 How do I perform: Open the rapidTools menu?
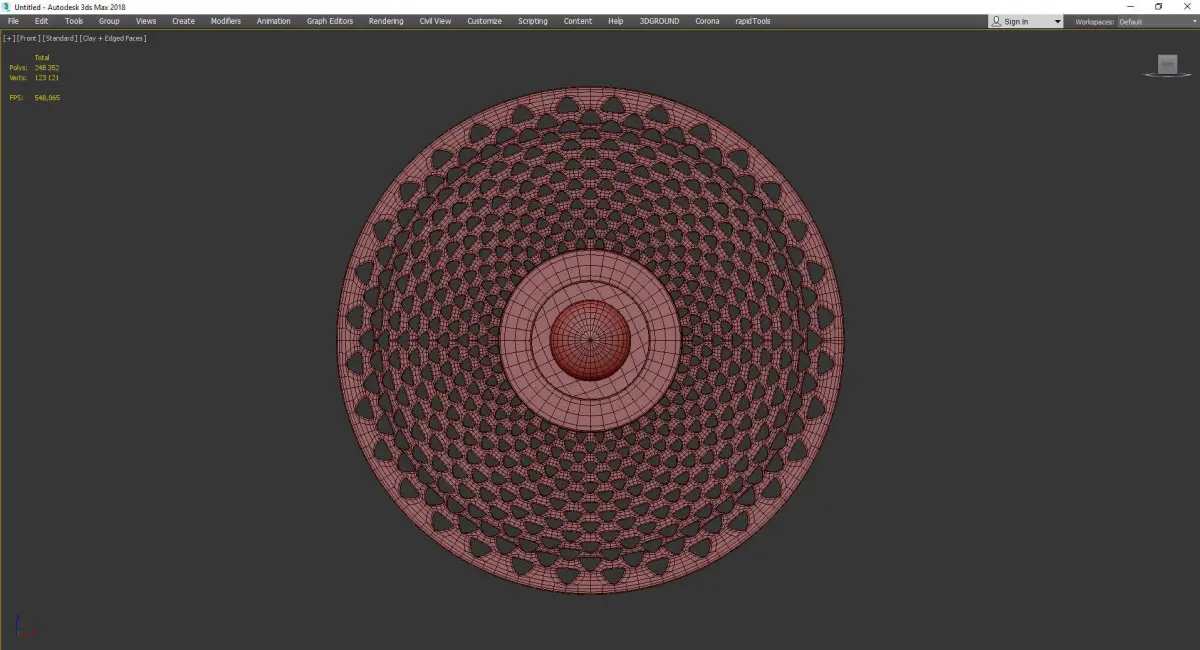tap(754, 21)
